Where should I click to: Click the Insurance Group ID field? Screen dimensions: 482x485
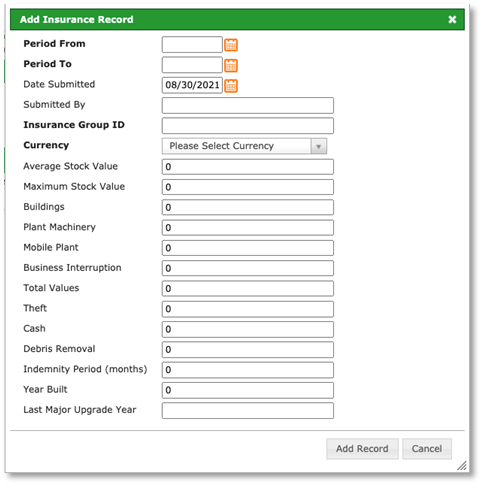[x=248, y=126]
